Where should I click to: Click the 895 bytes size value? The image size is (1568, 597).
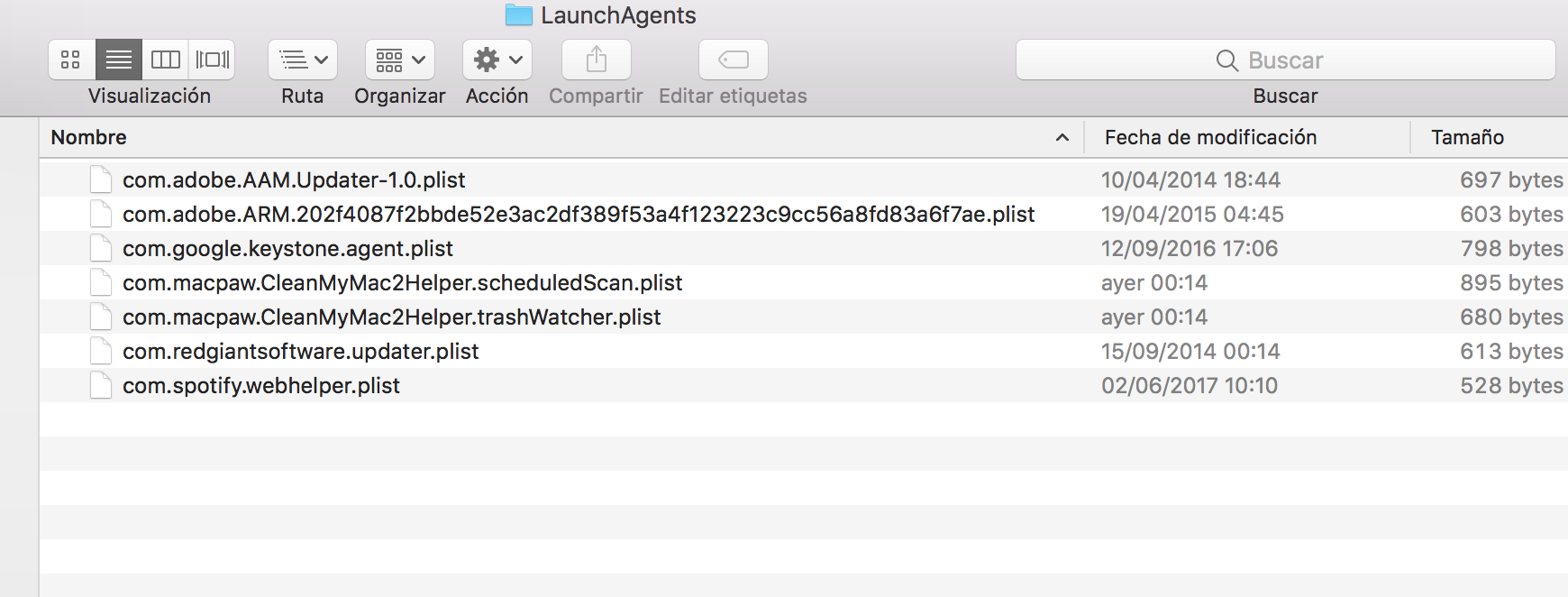pyautogui.click(x=1511, y=282)
